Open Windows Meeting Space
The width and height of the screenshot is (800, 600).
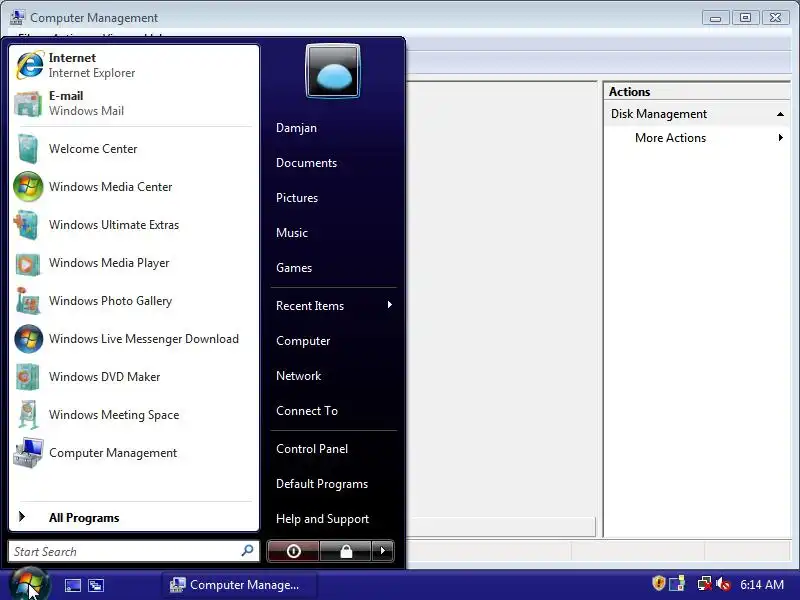tap(134, 415)
